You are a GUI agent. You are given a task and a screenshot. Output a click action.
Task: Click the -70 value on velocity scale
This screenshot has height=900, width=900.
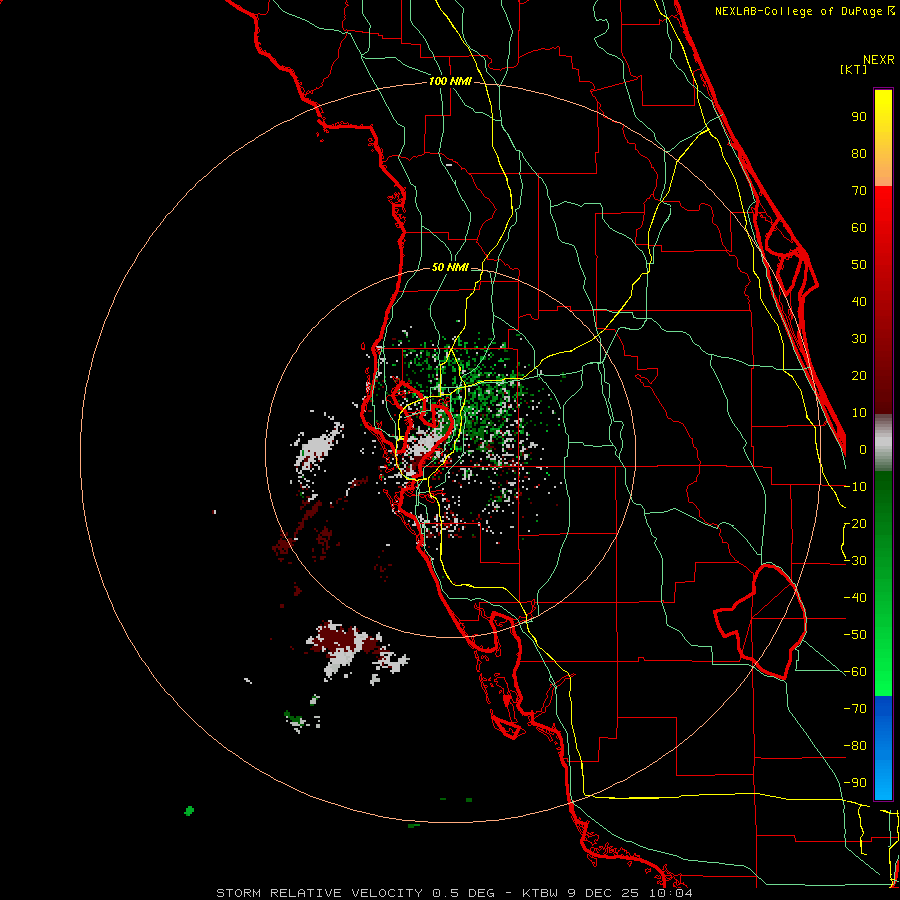(855, 709)
